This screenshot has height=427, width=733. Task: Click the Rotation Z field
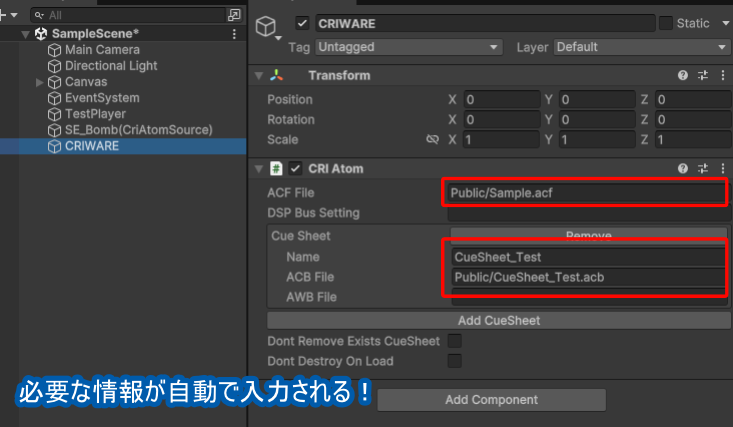tap(693, 120)
